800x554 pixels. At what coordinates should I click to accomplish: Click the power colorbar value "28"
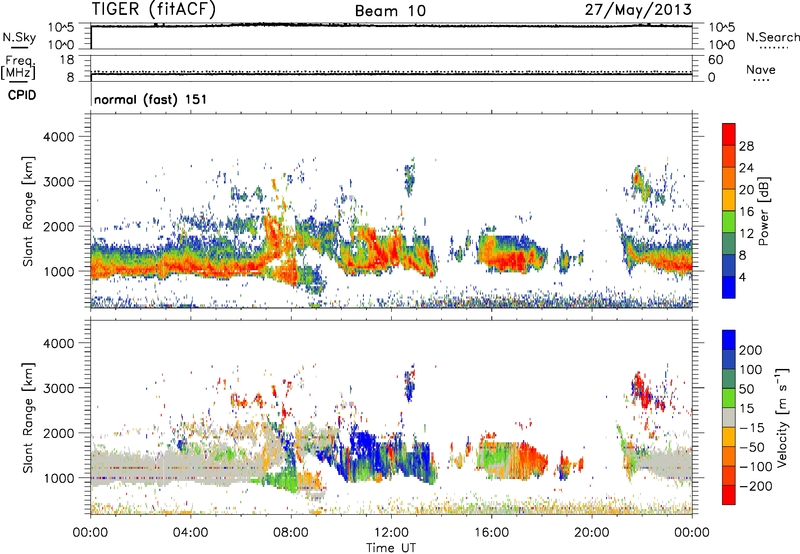[746, 146]
